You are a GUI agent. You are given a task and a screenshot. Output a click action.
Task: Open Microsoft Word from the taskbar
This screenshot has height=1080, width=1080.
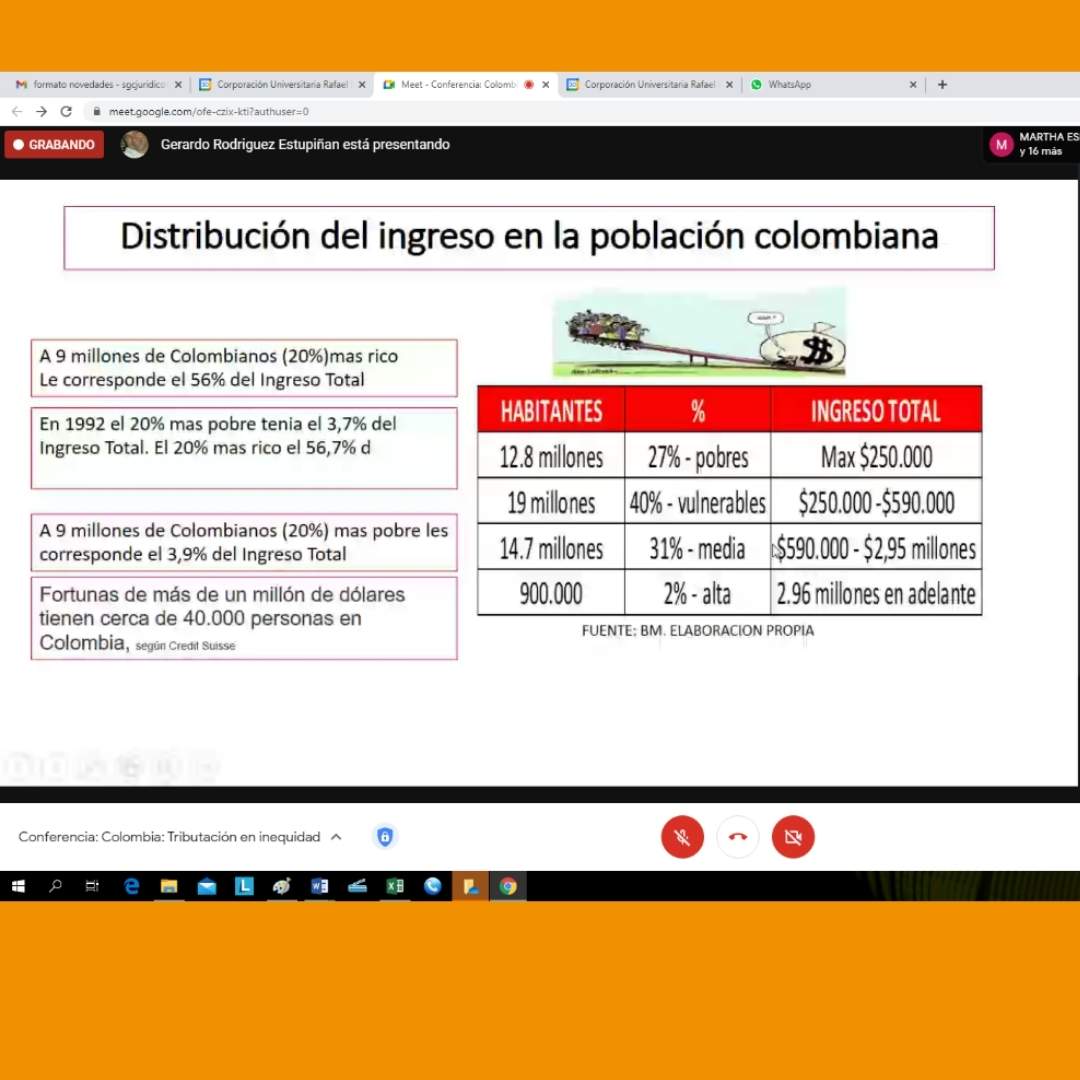pos(320,886)
